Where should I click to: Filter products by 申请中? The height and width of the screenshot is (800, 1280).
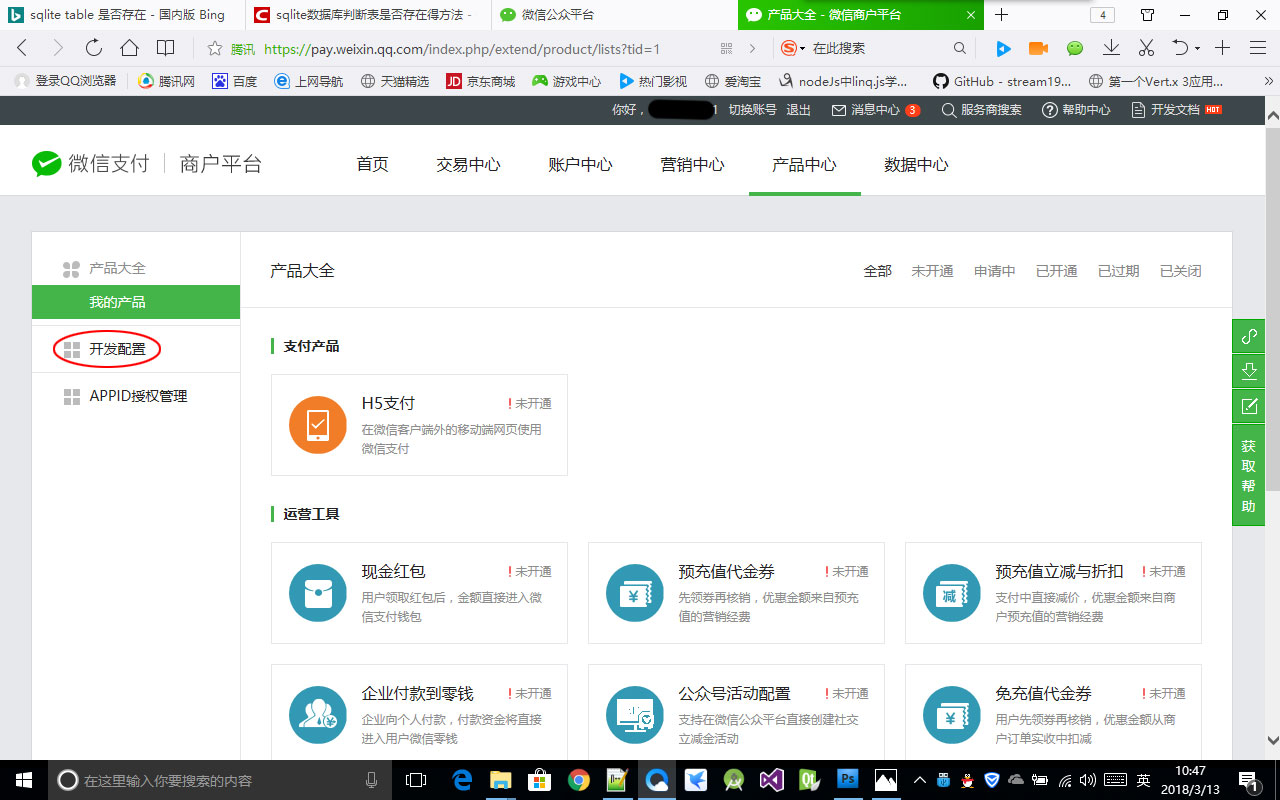click(994, 271)
